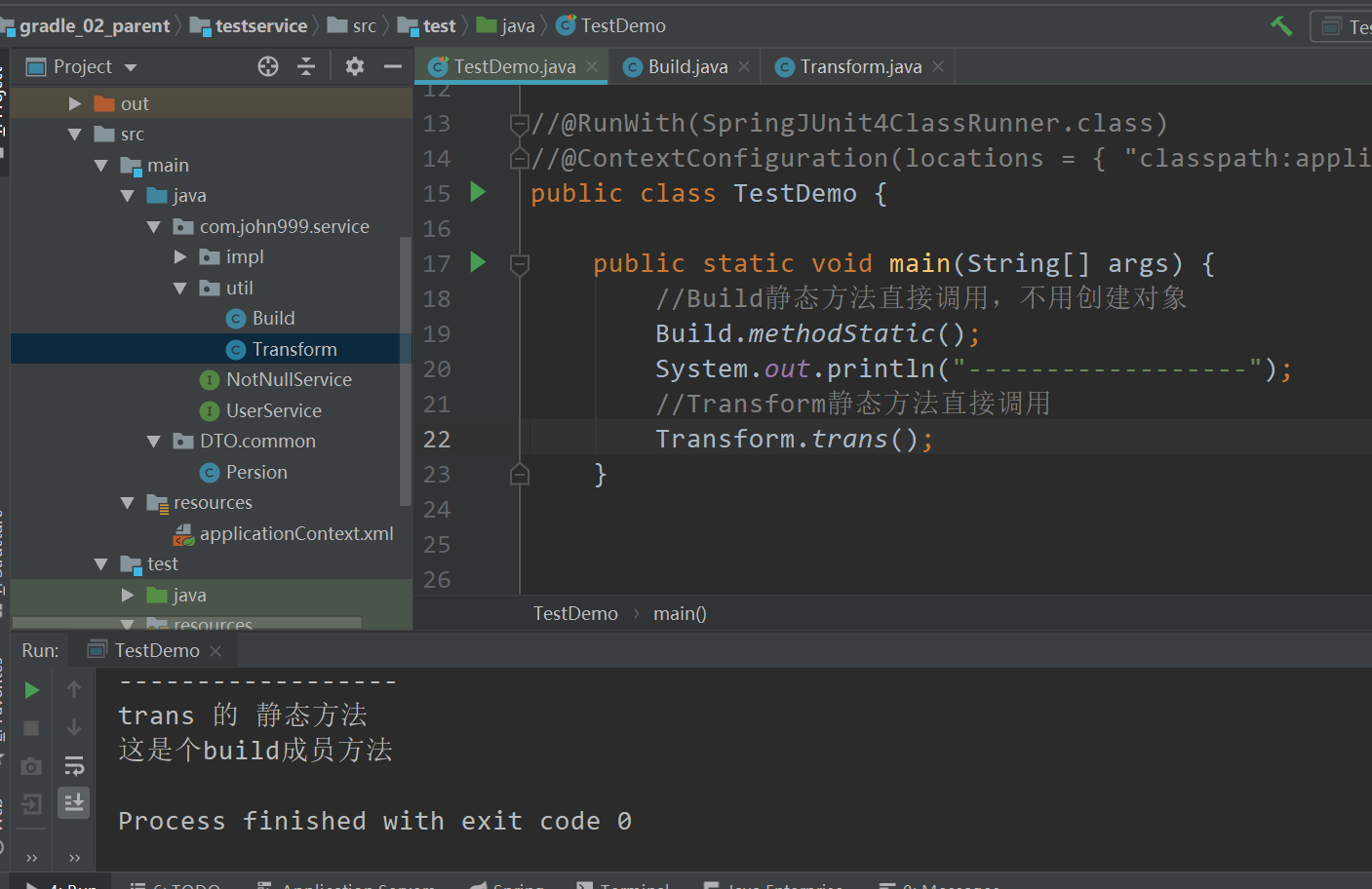Image resolution: width=1372 pixels, height=889 pixels.
Task: Switch to Transform.java editor tab
Action: click(x=860, y=66)
